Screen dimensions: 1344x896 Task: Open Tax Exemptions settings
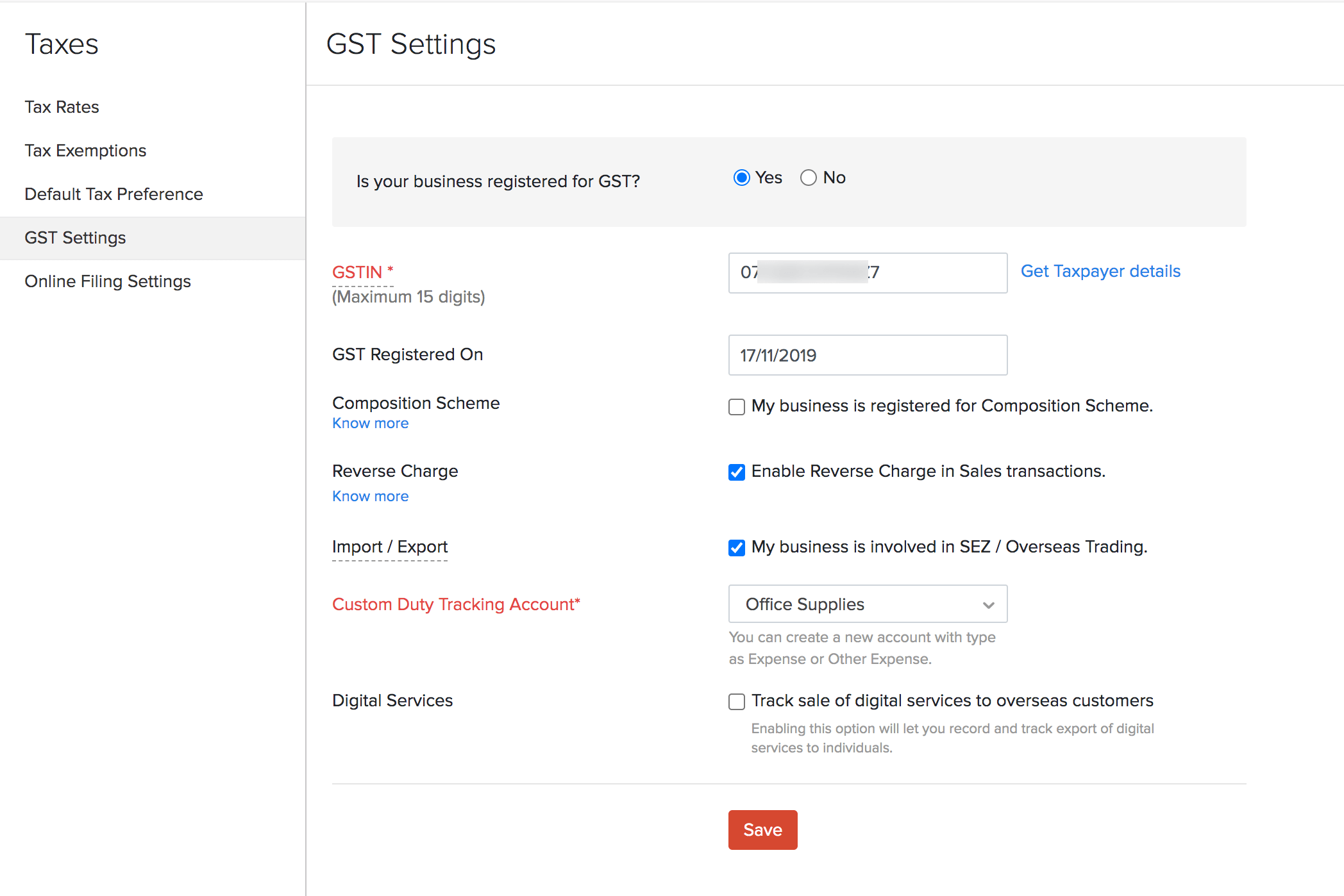(x=85, y=150)
